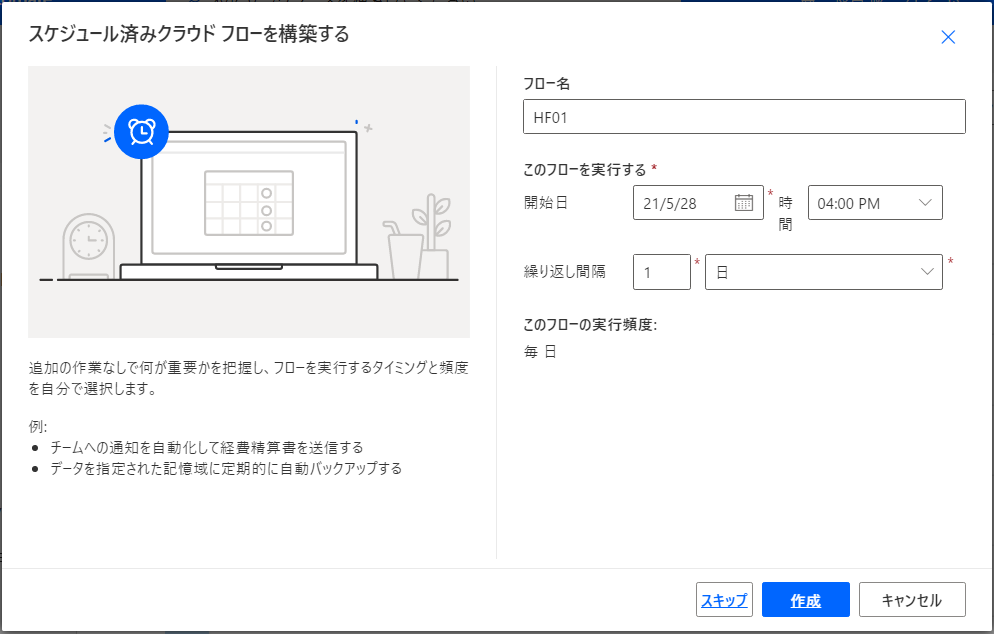
Task: Click the フロー名 input field containing HF01
Action: tap(744, 117)
